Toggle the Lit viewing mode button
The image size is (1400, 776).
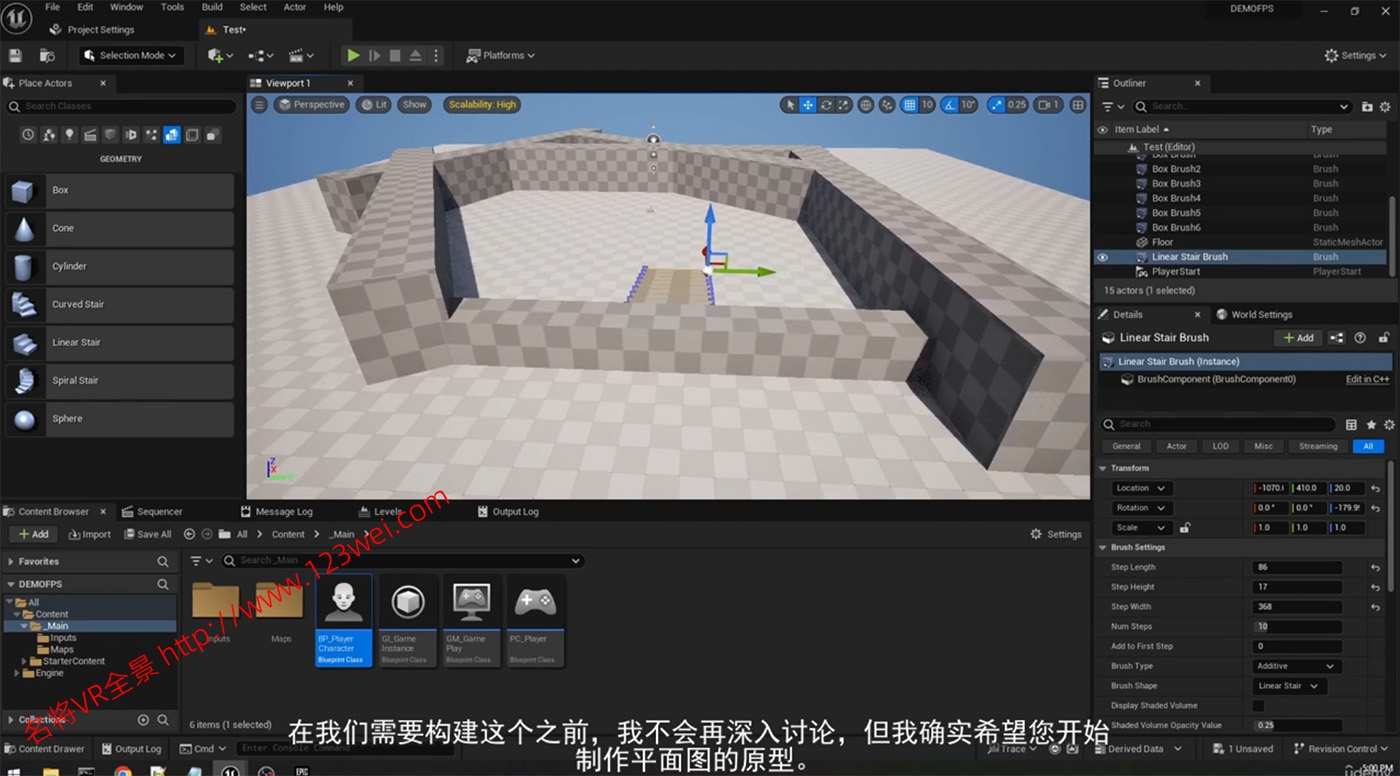pos(373,104)
